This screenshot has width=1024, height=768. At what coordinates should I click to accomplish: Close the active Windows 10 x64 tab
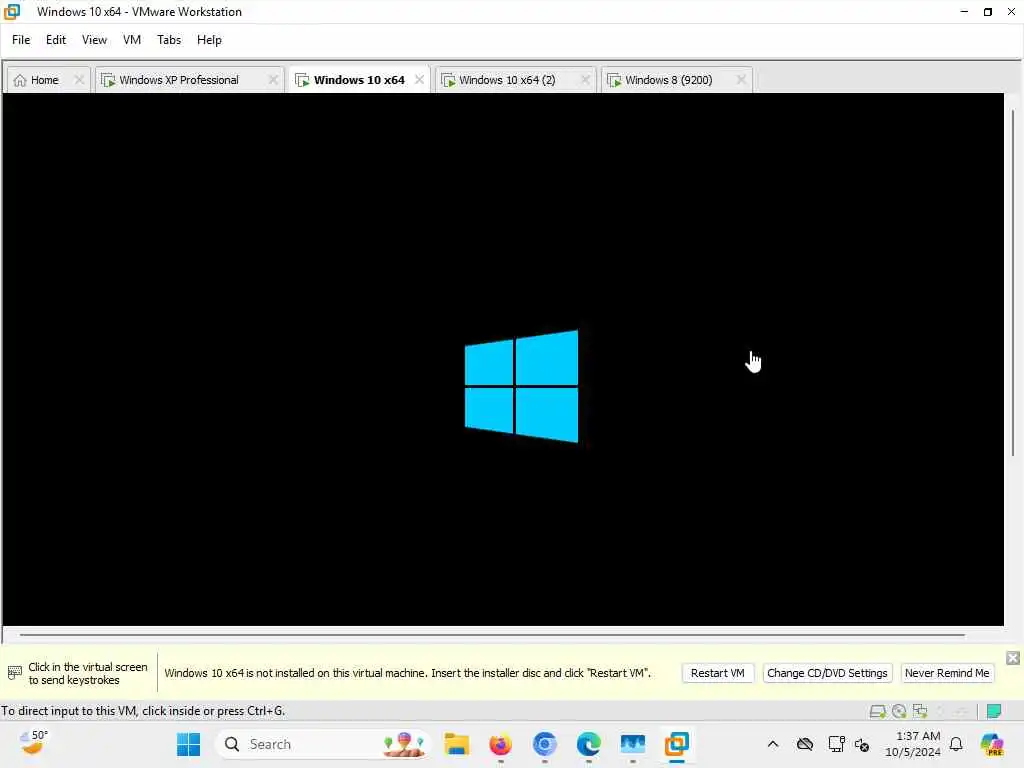[419, 80]
